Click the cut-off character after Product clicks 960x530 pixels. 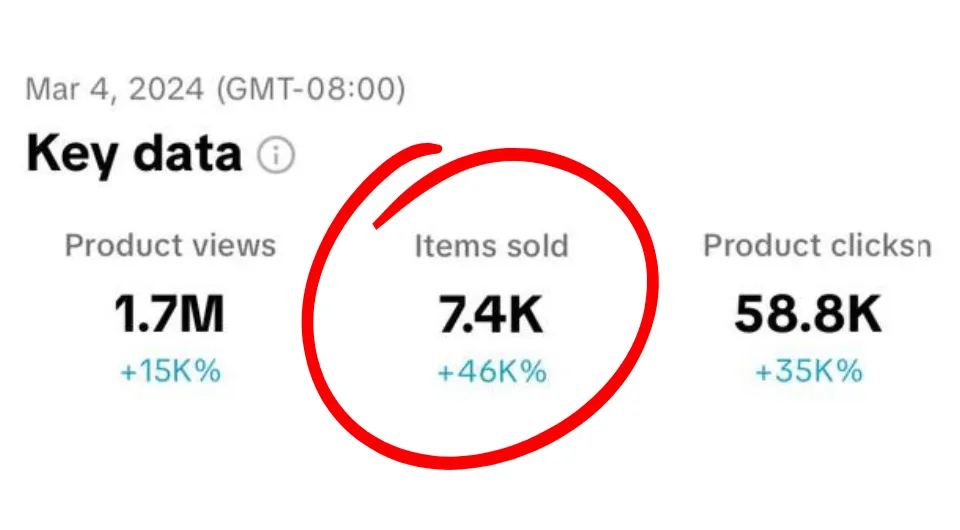point(924,248)
